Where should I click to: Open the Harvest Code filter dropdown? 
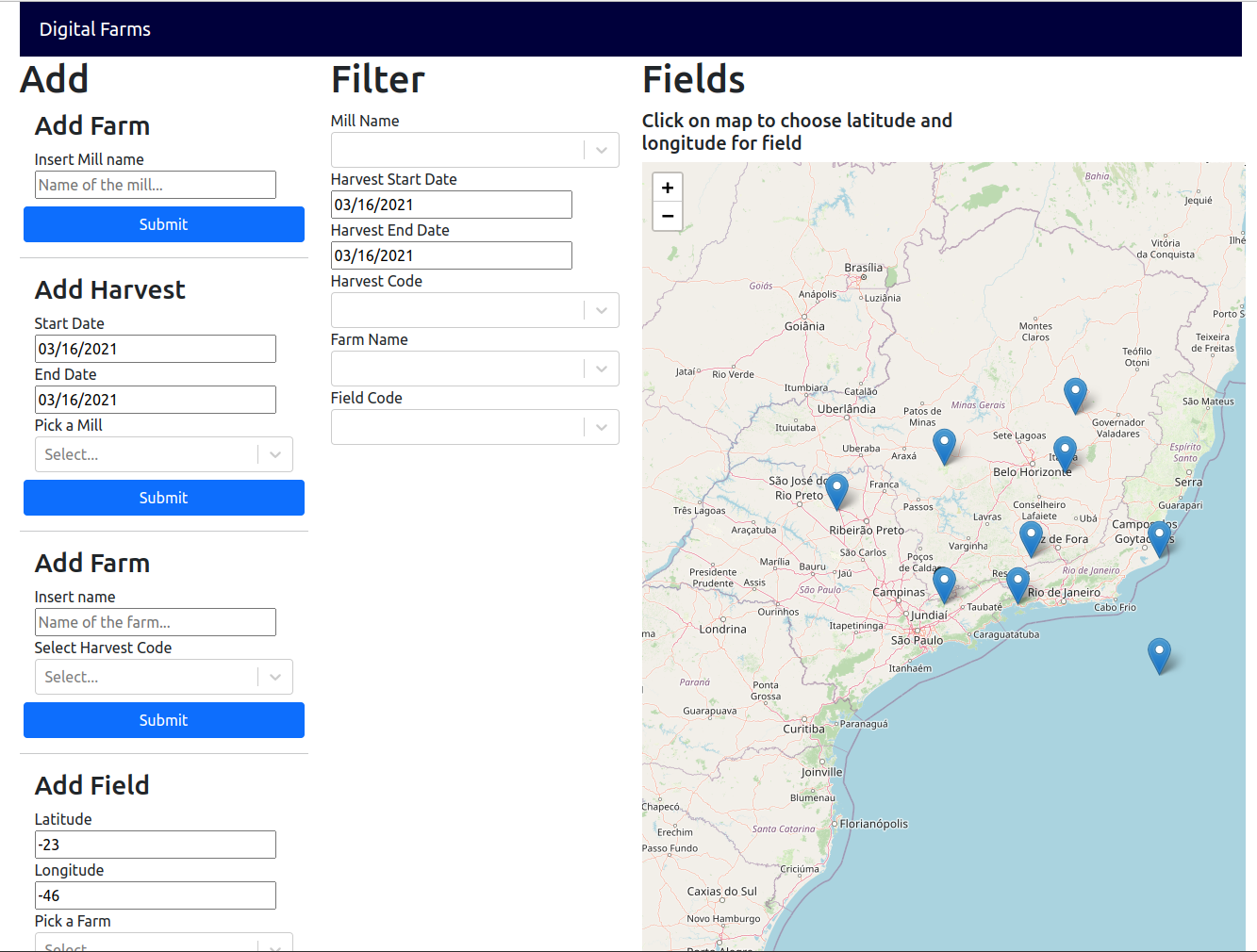[474, 310]
